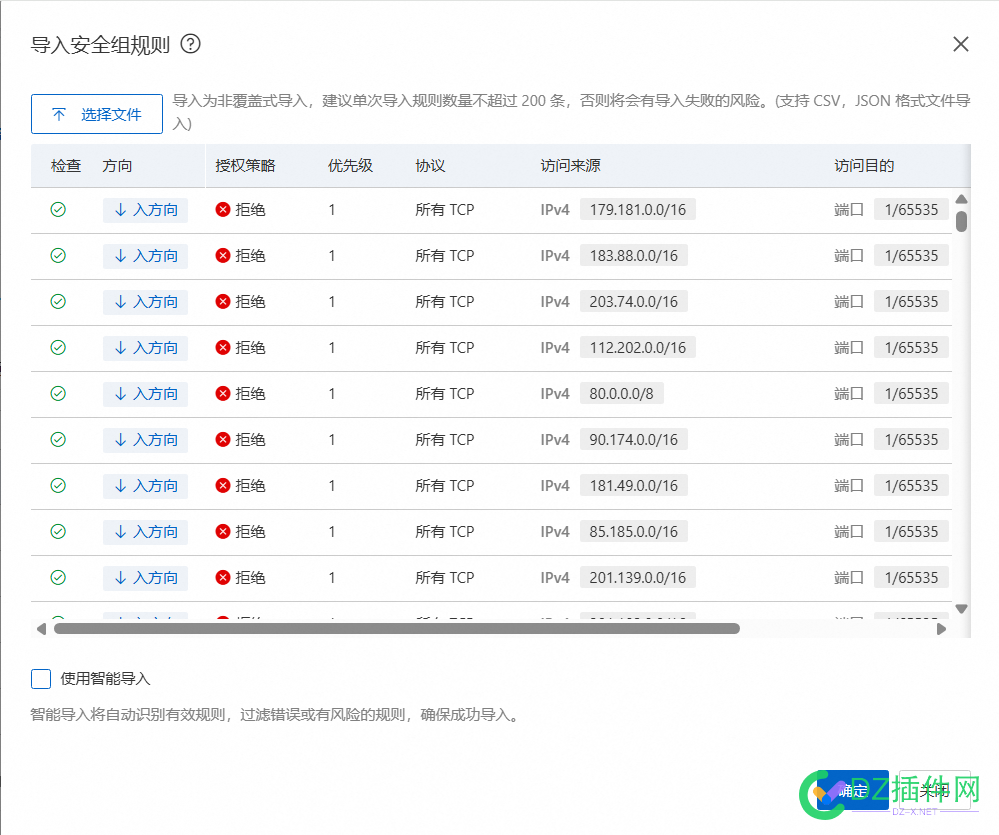Click the 选择文件 file selection button
This screenshot has height=835, width=999.
(96, 114)
